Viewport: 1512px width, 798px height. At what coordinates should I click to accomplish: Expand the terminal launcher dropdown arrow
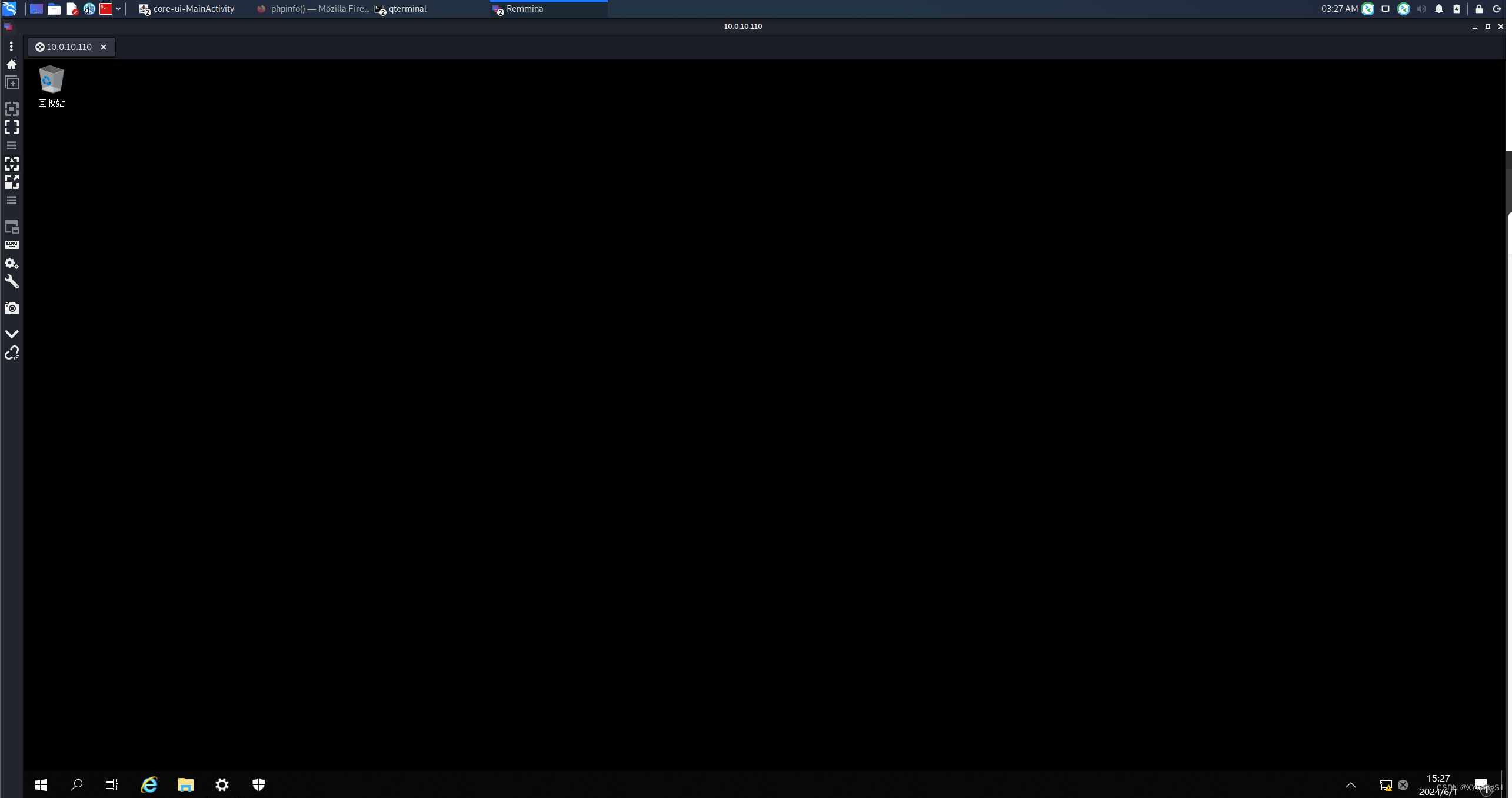118,9
